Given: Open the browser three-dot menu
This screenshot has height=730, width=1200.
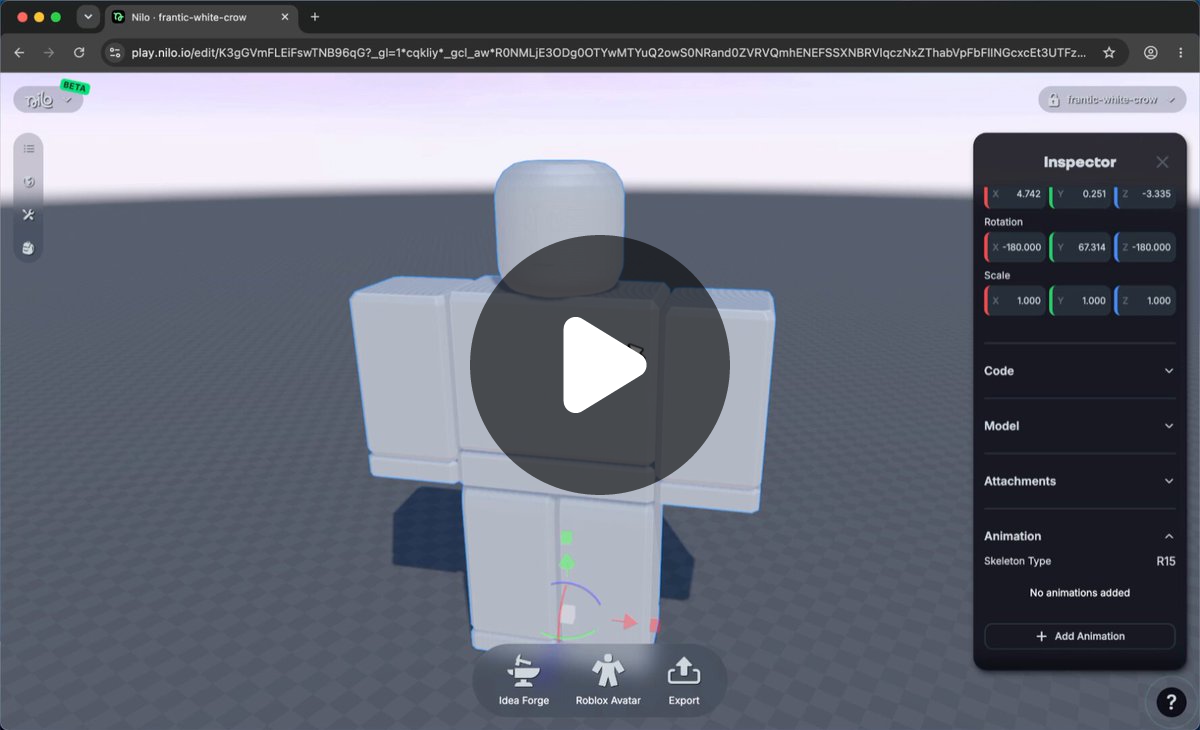Looking at the screenshot, I should coord(1181,53).
